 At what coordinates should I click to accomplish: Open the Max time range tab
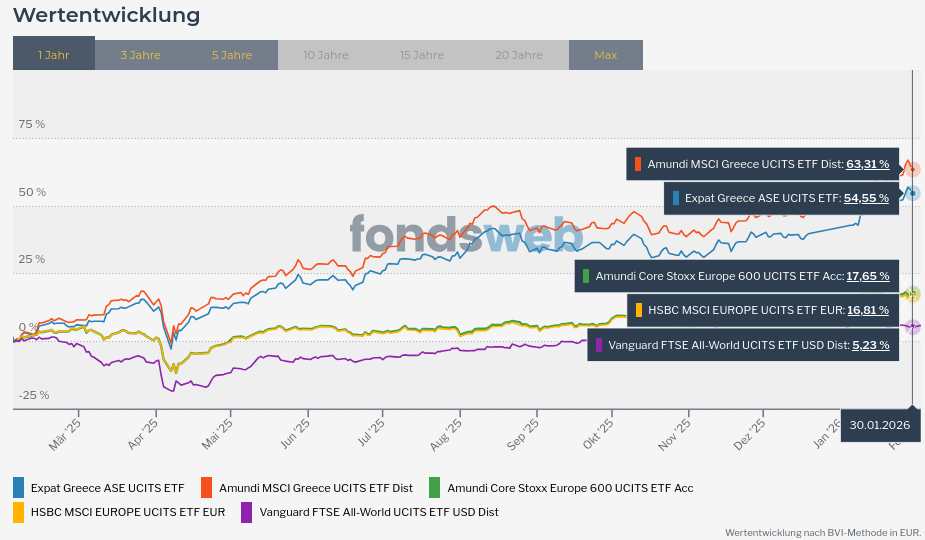point(606,55)
